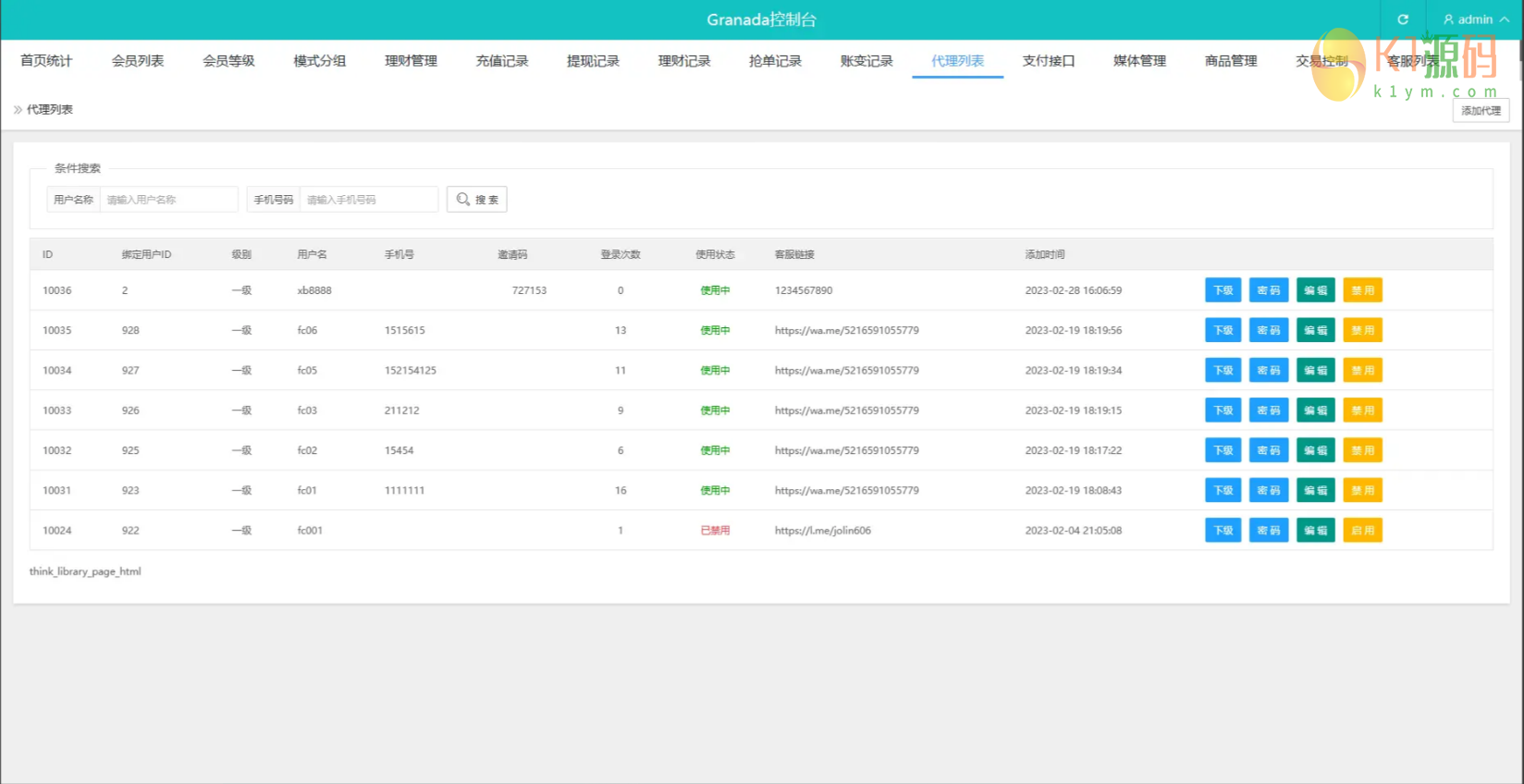This screenshot has width=1524, height=784.
Task: Click the 提现记录 tab
Action: point(593,61)
